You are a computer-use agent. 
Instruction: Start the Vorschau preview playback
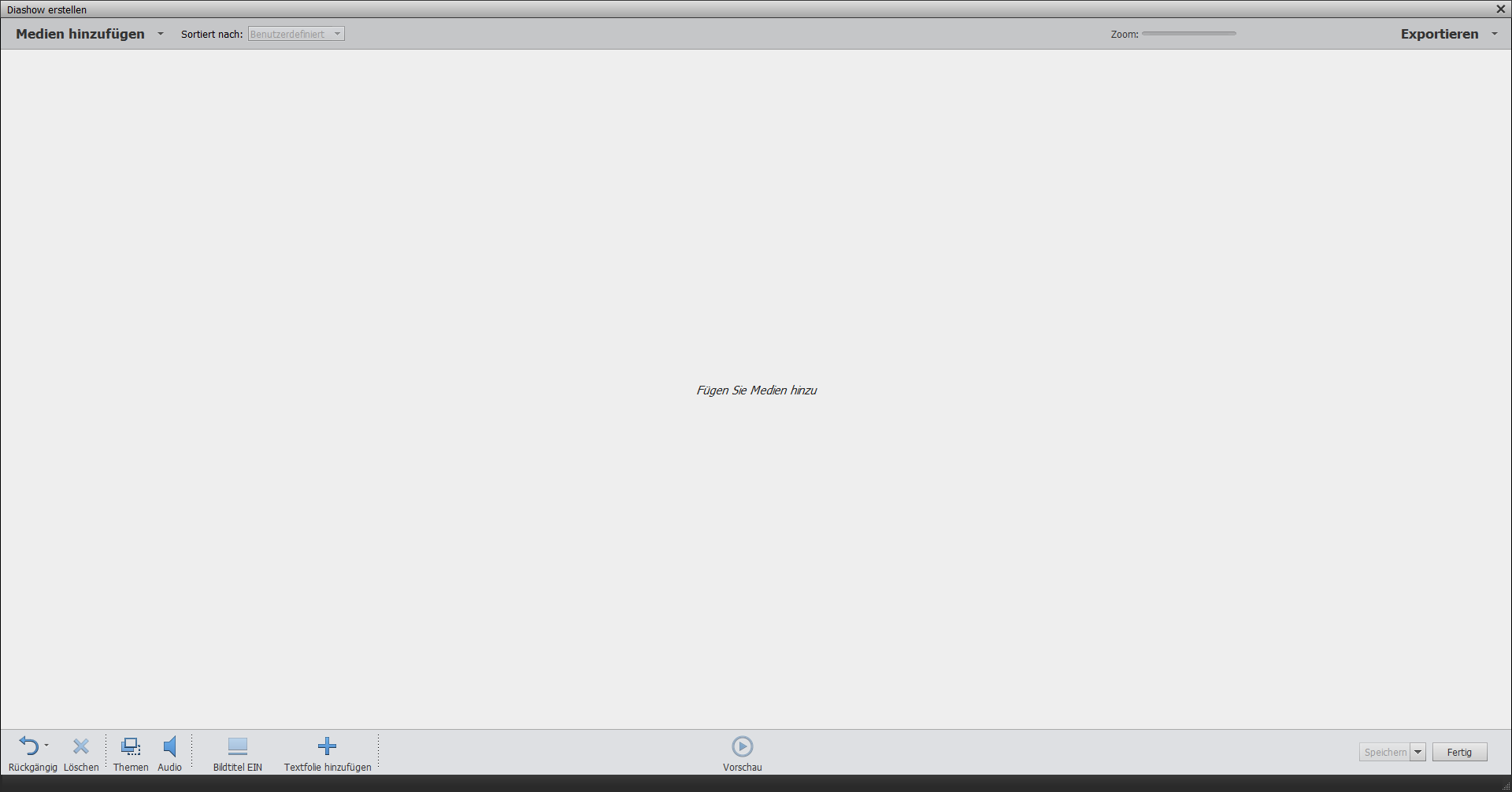click(742, 746)
